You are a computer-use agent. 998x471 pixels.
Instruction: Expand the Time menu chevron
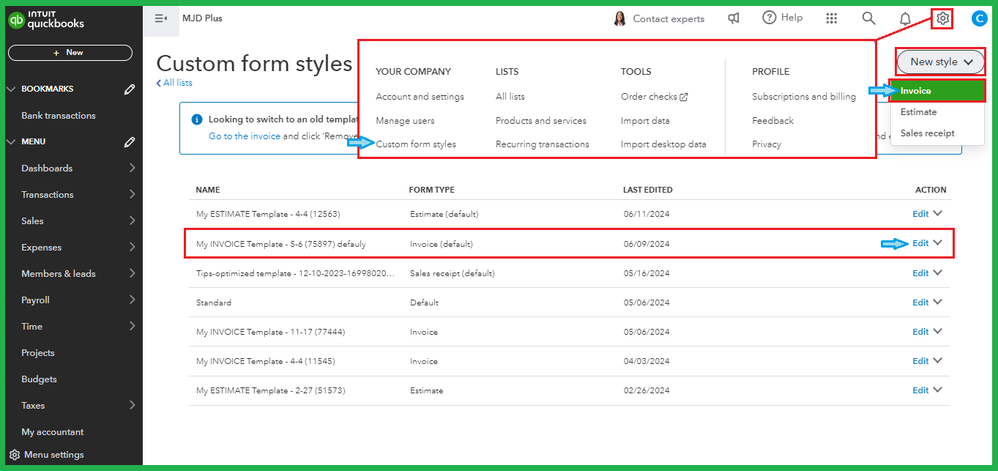click(x=132, y=326)
